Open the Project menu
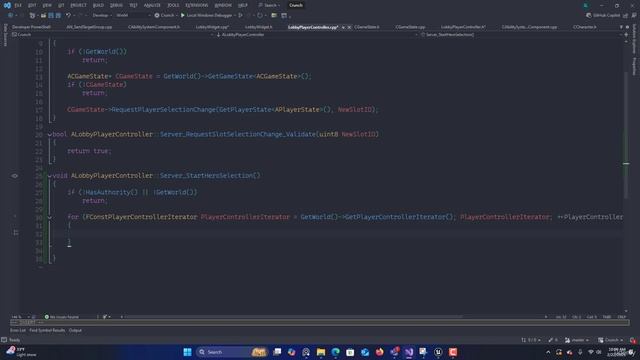Viewport: 640px width, 360px height. pos(78,5)
